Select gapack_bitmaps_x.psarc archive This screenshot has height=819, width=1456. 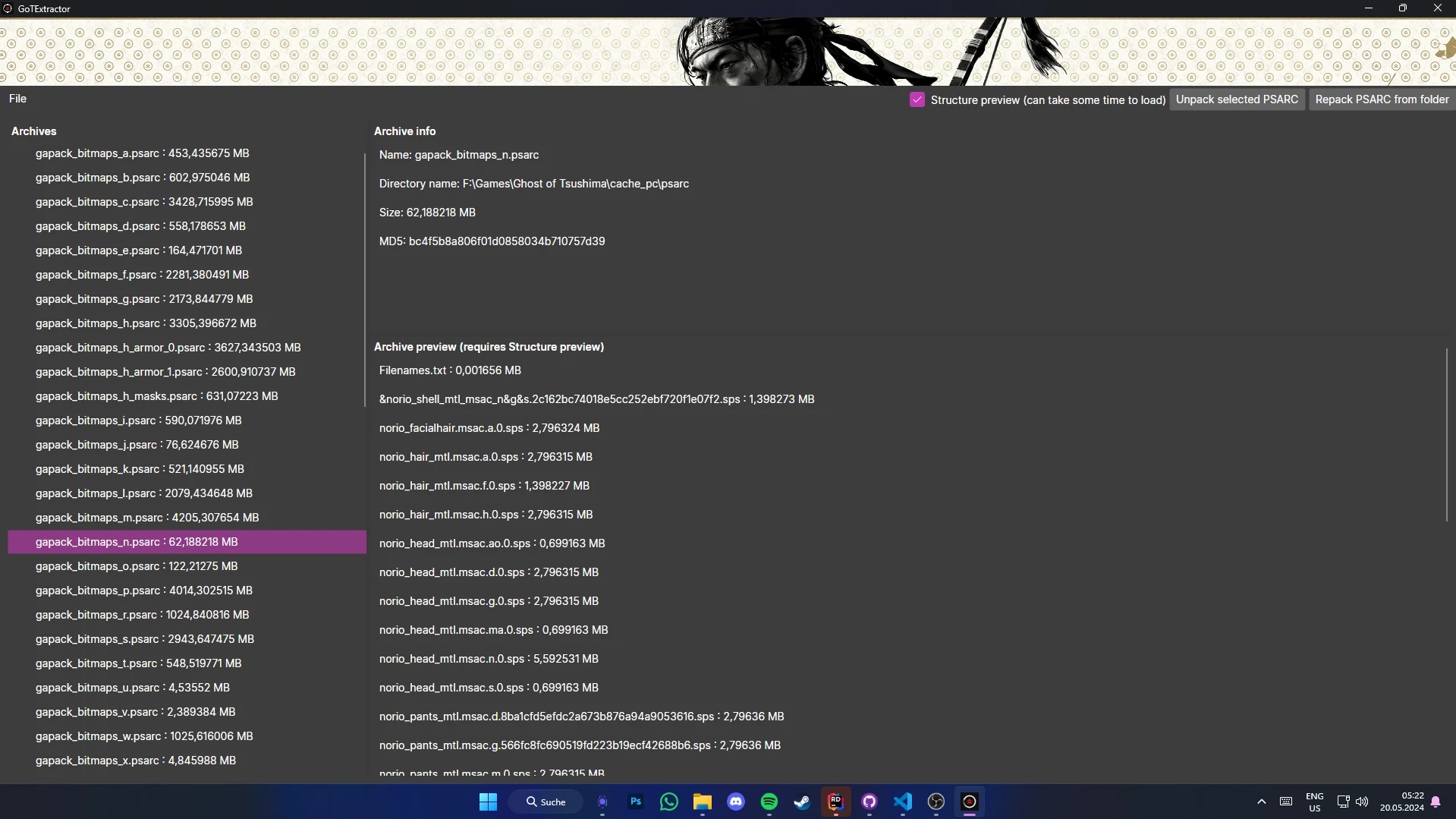coord(187,761)
